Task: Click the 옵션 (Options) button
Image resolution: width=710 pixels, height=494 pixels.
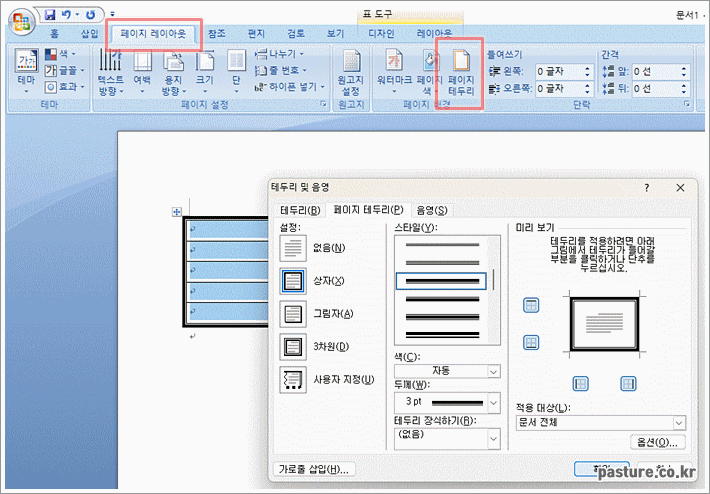Action: coord(658,442)
